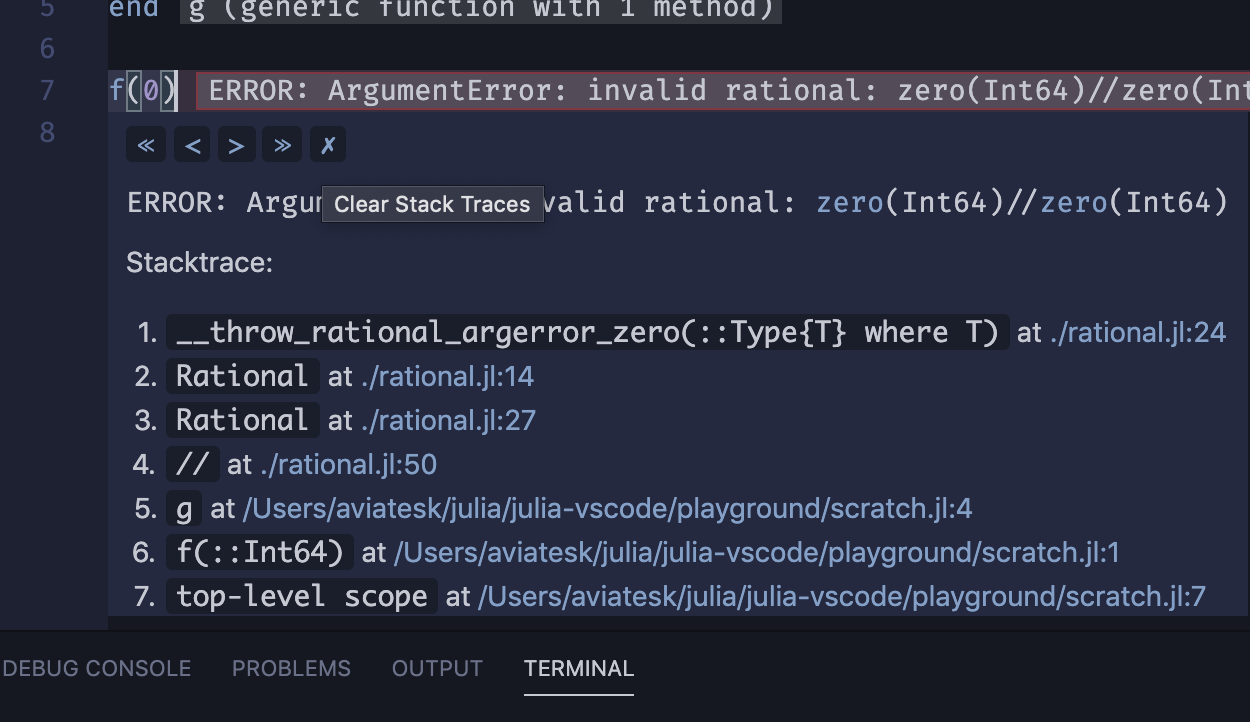Switch to the DEBUG CONSOLE tab

point(97,668)
